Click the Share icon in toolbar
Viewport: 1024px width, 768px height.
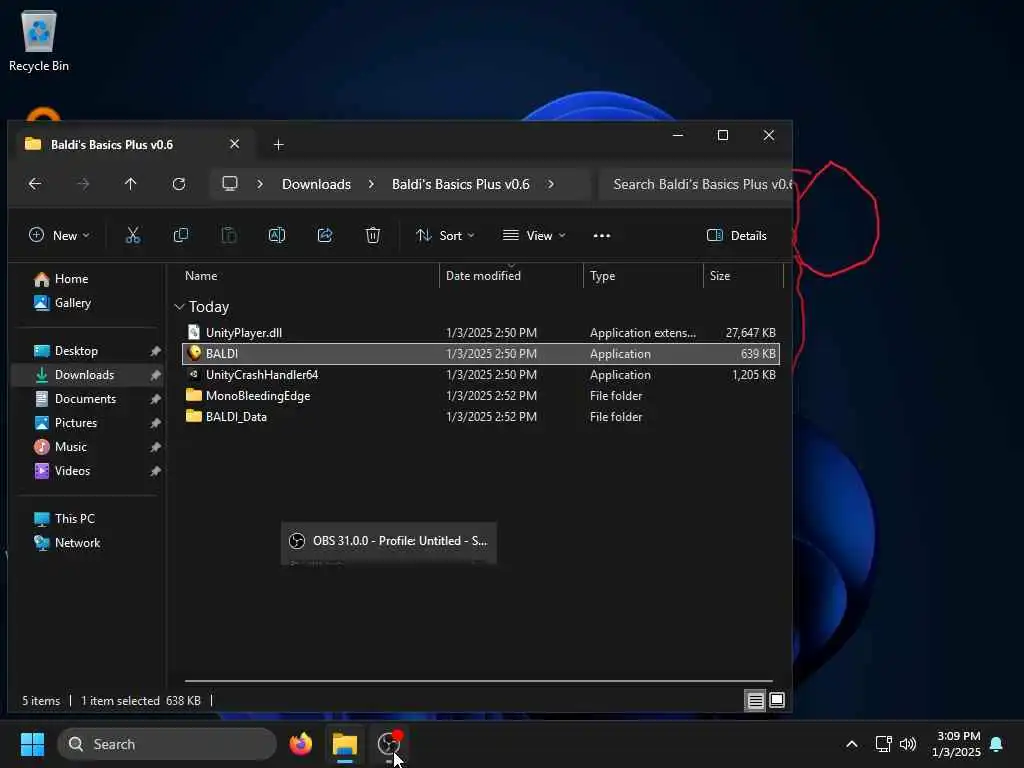pos(325,235)
